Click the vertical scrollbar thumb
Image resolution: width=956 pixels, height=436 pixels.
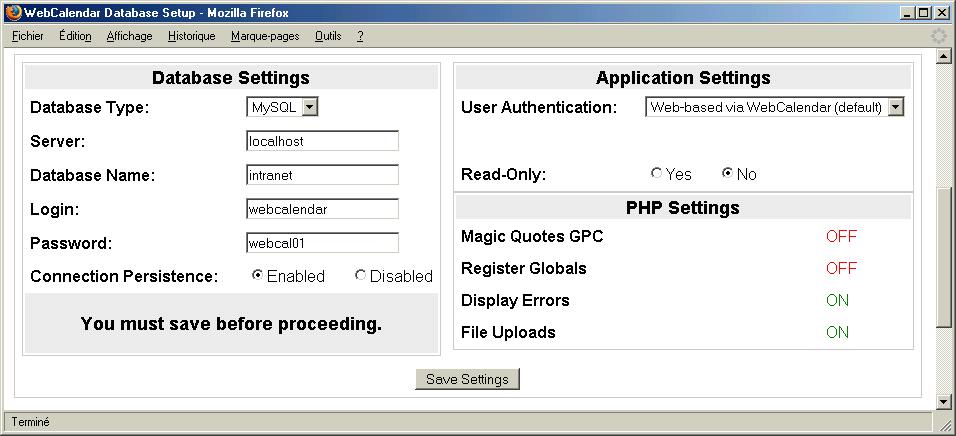coord(944,256)
